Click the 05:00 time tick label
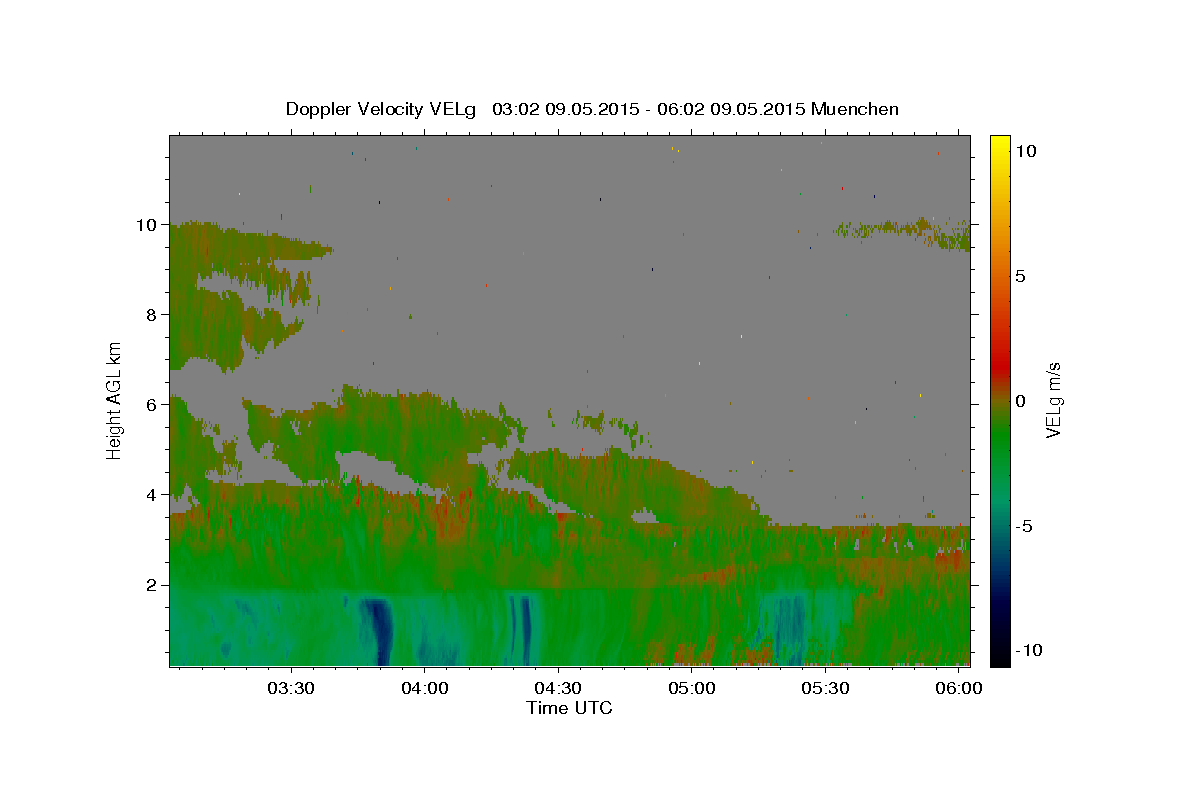The width and height of the screenshot is (1200, 800). (691, 689)
